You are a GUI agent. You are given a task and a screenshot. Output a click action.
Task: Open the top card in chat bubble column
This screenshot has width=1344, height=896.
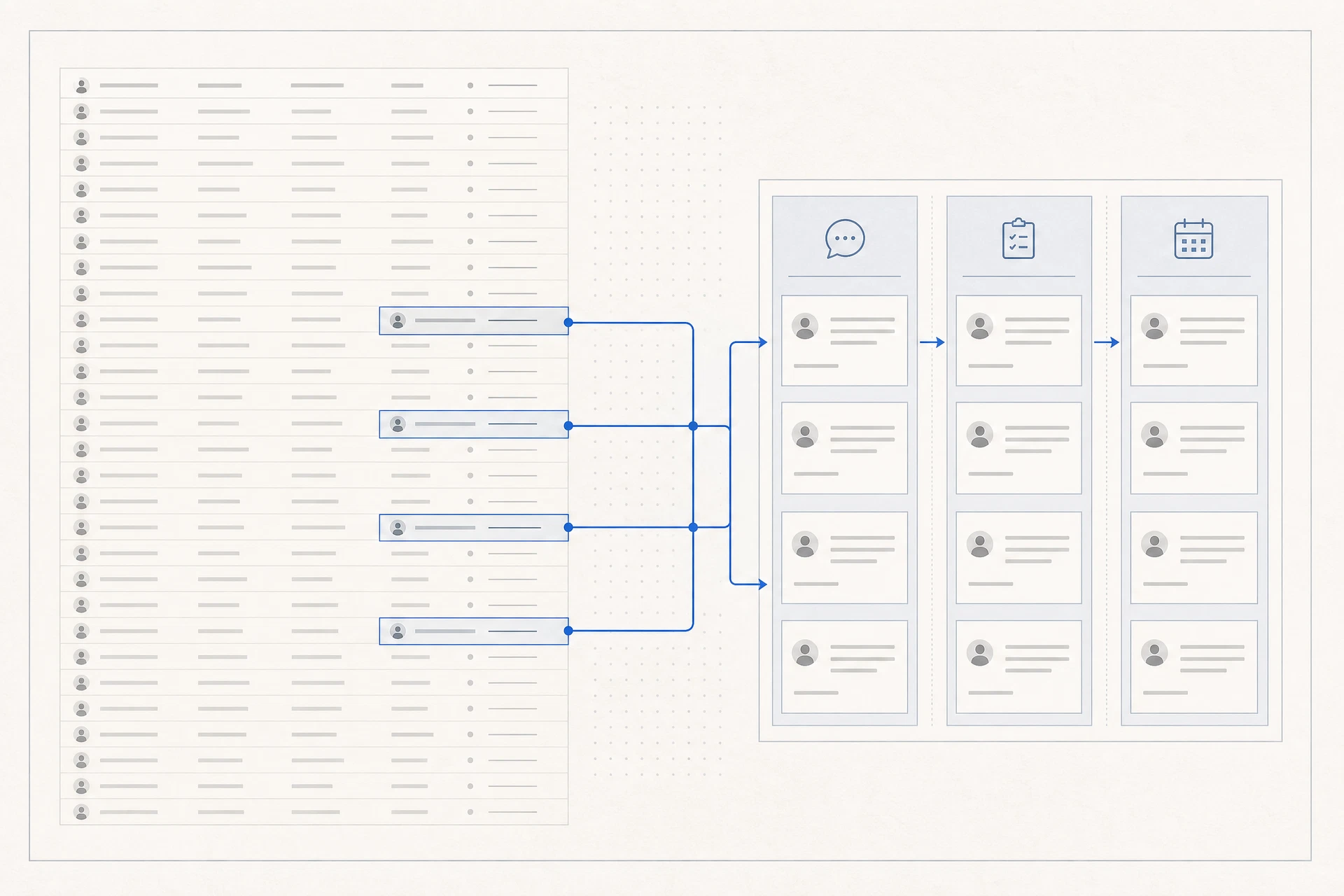coord(844,340)
